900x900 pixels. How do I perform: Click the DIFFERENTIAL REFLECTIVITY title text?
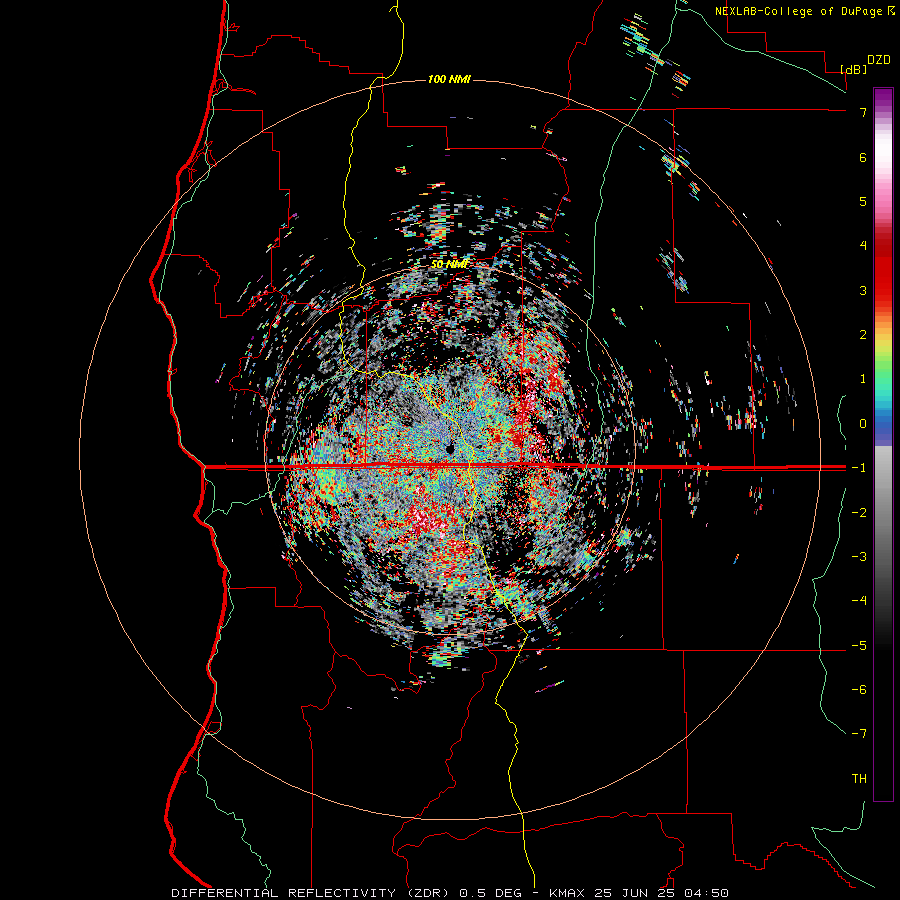(284, 893)
